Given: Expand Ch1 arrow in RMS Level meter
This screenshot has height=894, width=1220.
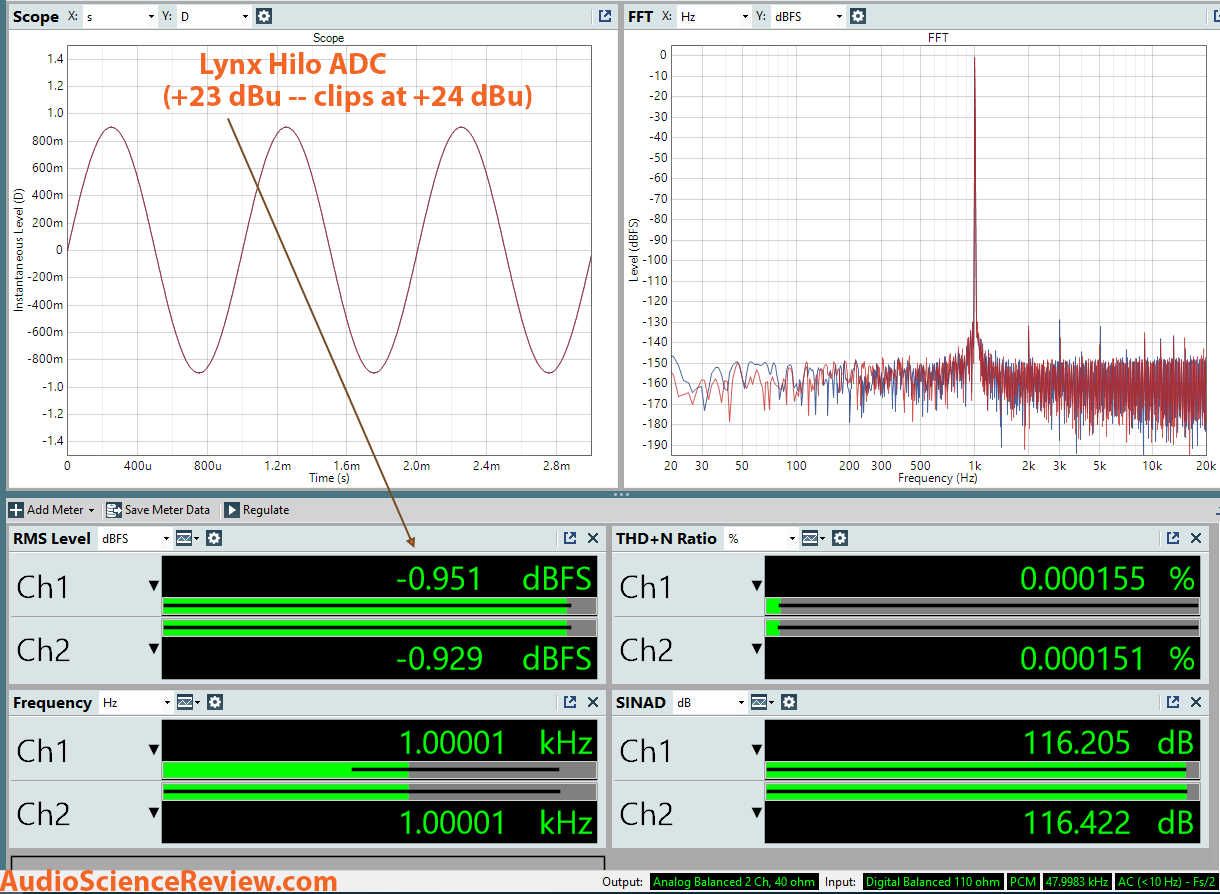Looking at the screenshot, I should 154,586.
